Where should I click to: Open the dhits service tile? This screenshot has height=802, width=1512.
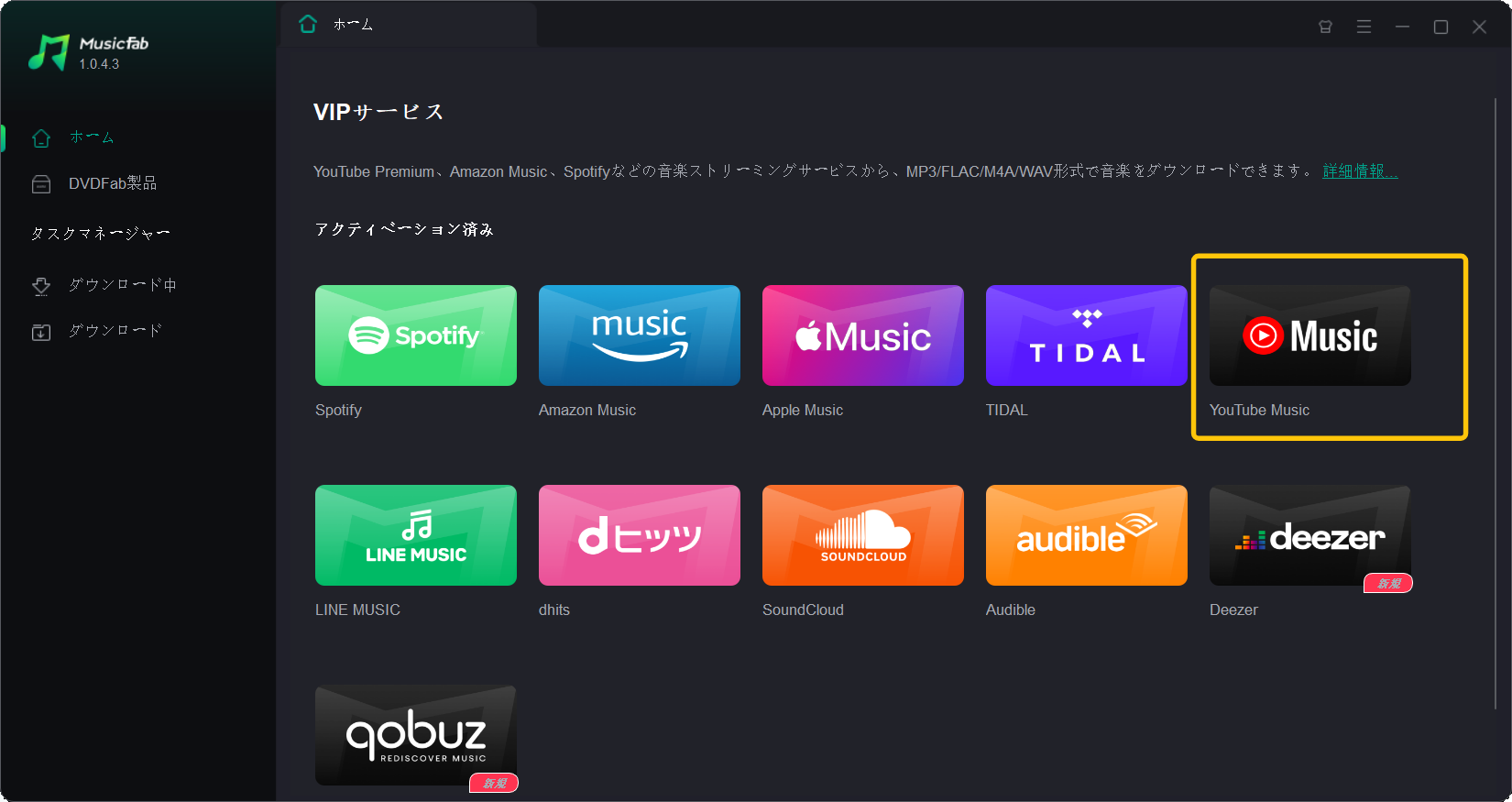click(x=639, y=535)
